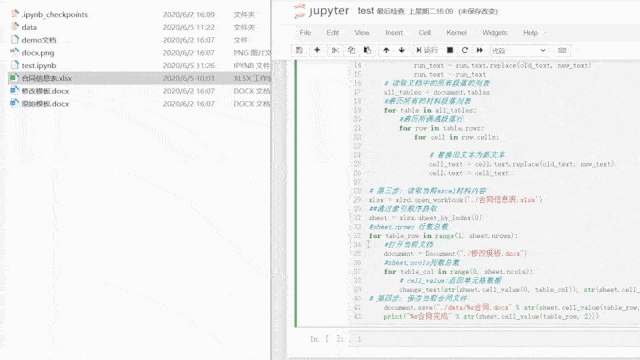Screen dimensions: 640x360
Task: Click the Jupyter logo
Action: 321,11
